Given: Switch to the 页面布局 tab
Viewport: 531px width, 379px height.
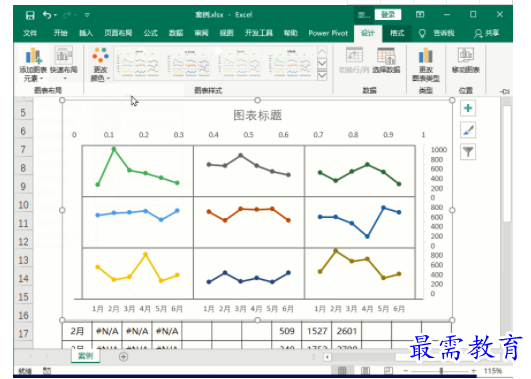Looking at the screenshot, I should click(118, 33).
